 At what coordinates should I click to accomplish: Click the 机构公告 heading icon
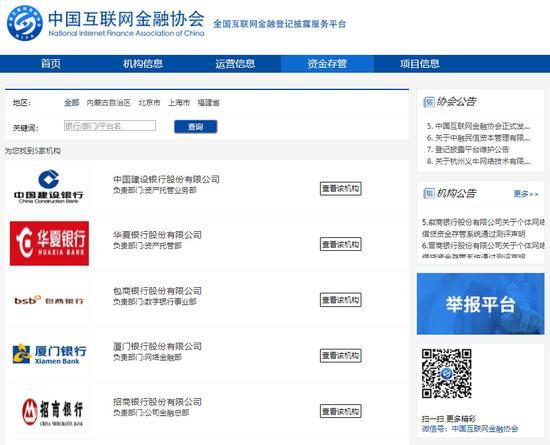429,193
